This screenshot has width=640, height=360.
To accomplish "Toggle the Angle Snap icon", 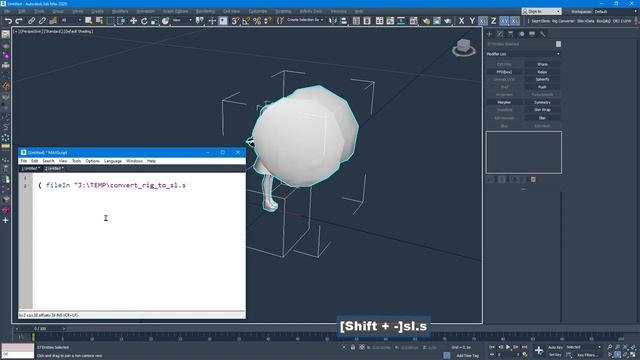I will [x=246, y=21].
